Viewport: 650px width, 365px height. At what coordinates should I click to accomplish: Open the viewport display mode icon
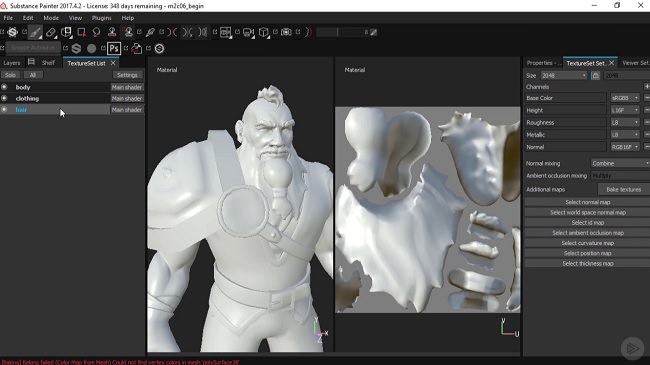pyautogui.click(x=226, y=32)
